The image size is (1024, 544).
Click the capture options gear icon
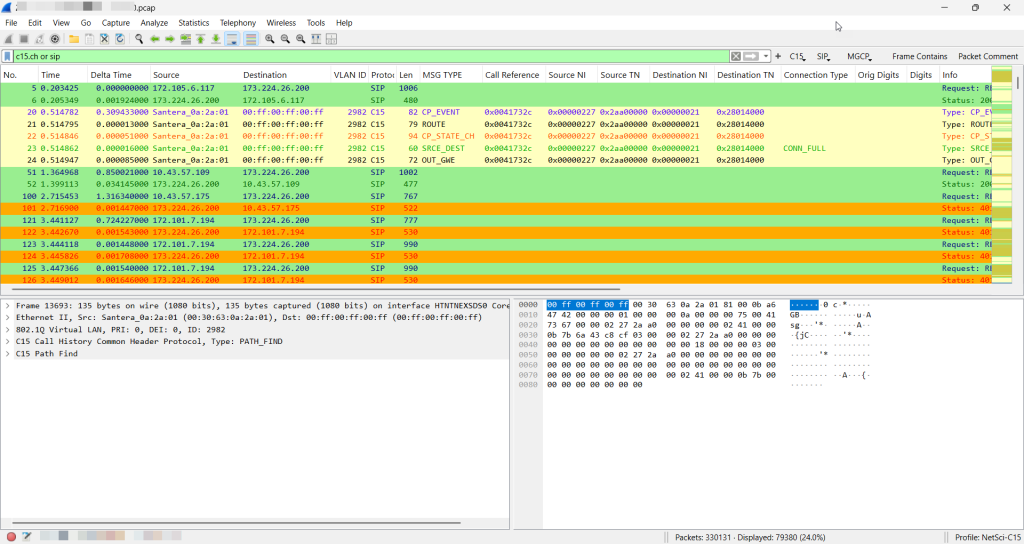[55, 39]
